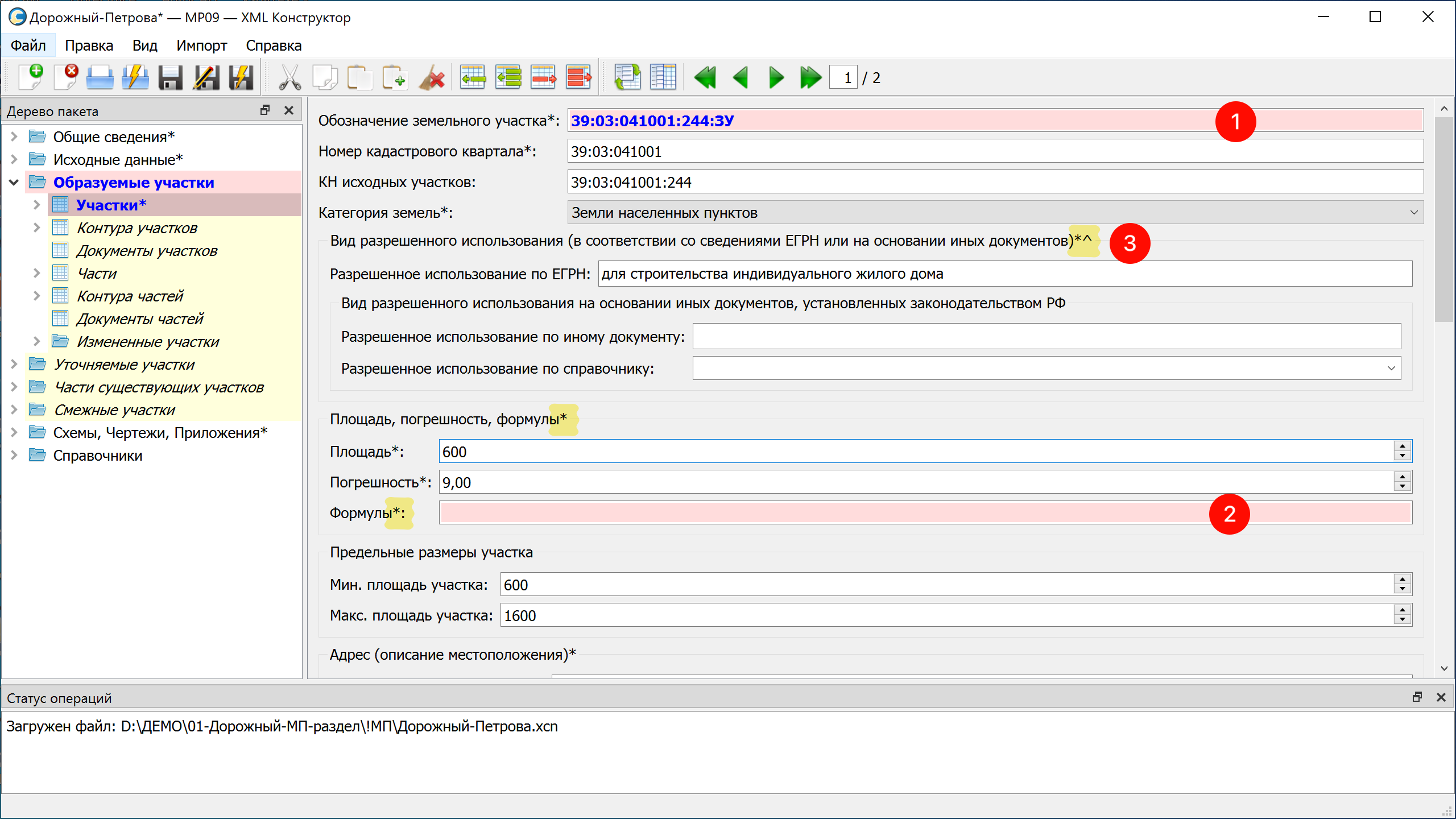Open the Вид menu
The height and width of the screenshot is (819, 1456).
coord(144,45)
